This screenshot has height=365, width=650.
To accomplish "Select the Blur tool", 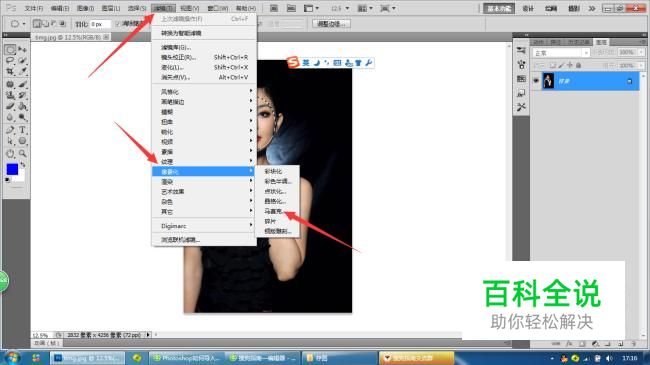I will coord(10,117).
